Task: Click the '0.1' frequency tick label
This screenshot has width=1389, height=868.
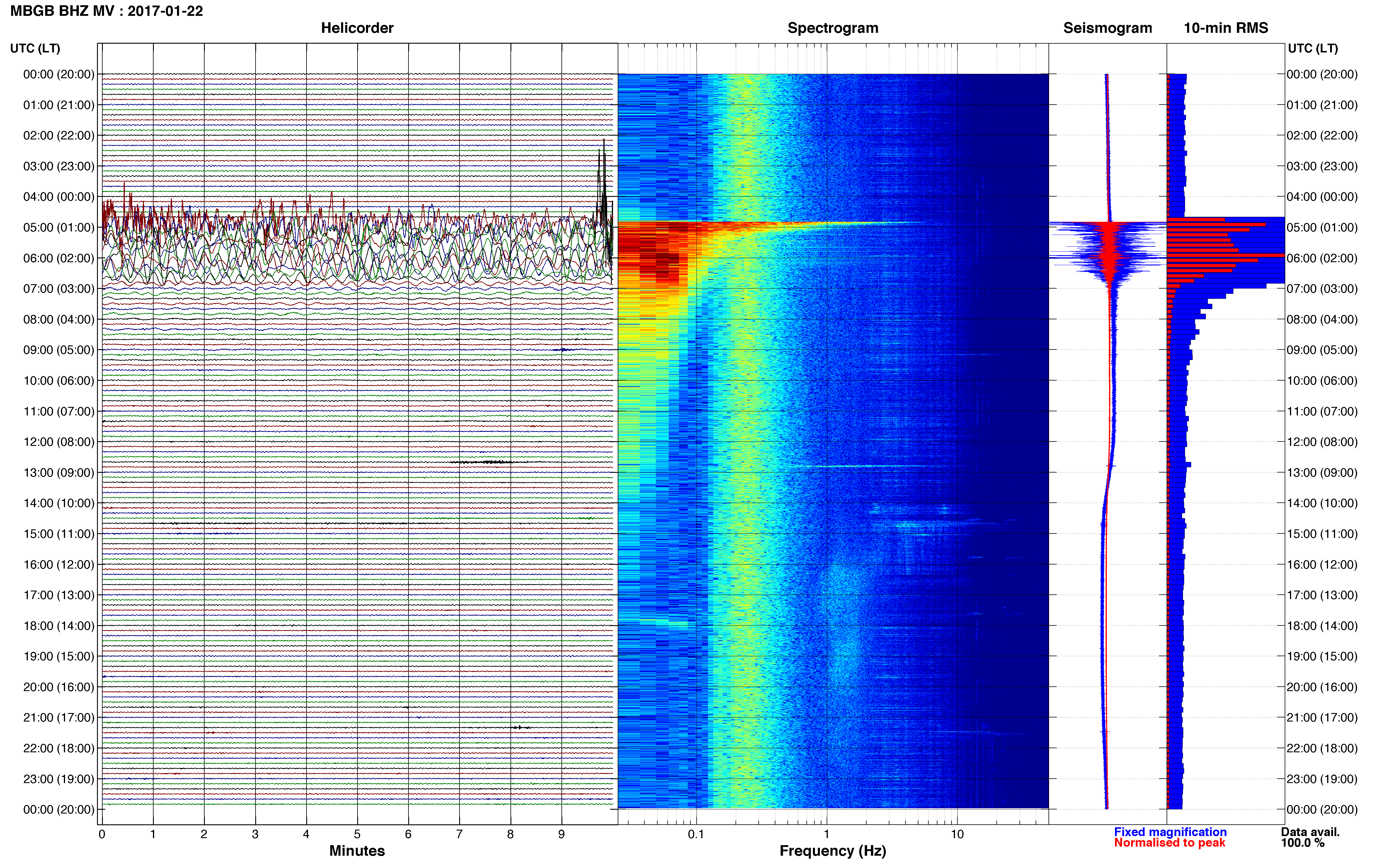Action: click(696, 834)
